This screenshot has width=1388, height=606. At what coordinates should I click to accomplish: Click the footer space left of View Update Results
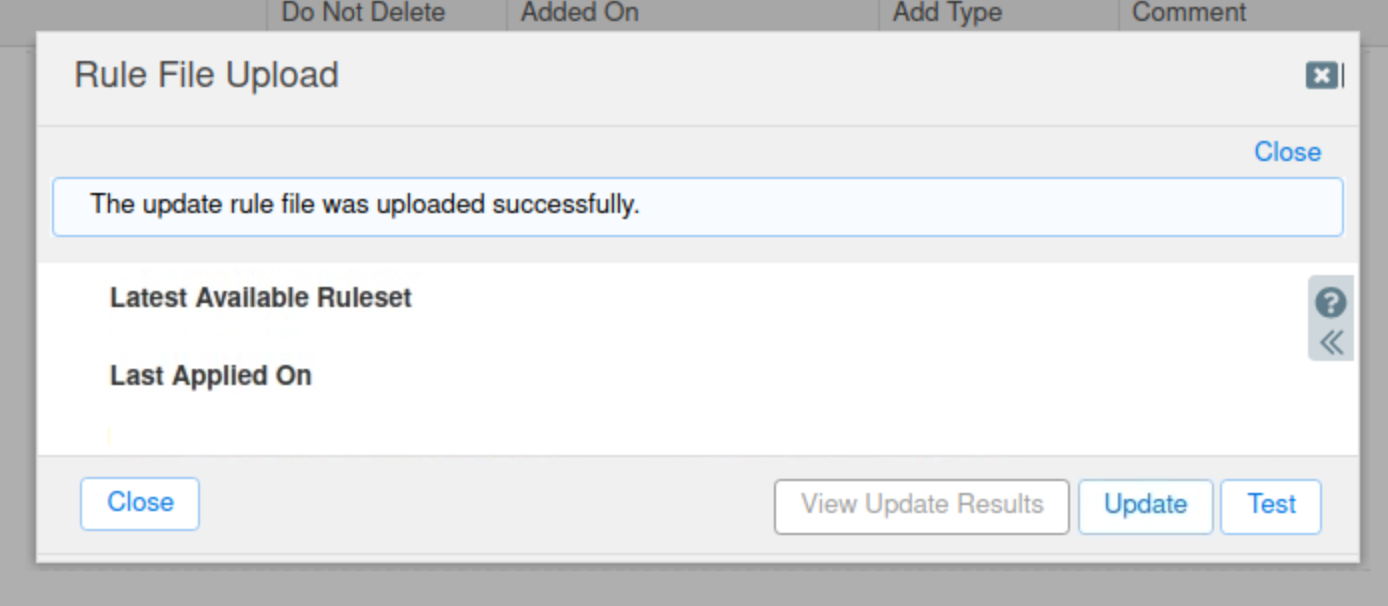click(480, 505)
